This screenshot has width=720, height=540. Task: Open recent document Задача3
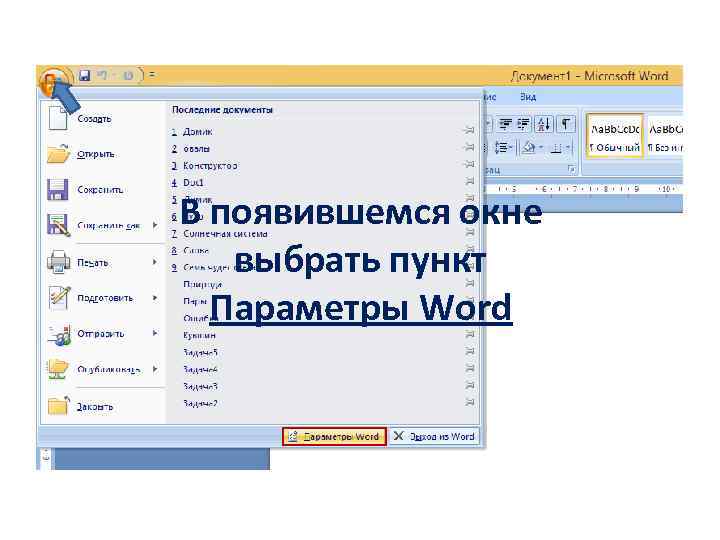coord(200,387)
